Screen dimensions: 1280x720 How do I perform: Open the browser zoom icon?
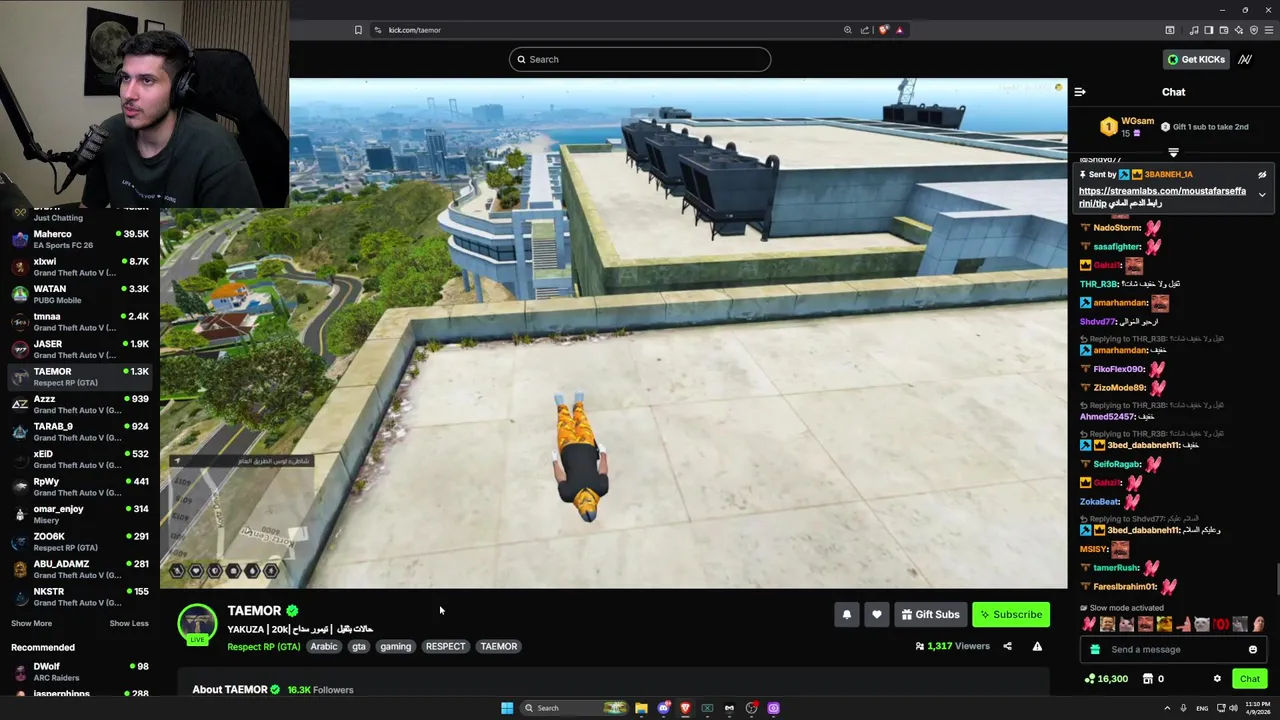pos(848,30)
